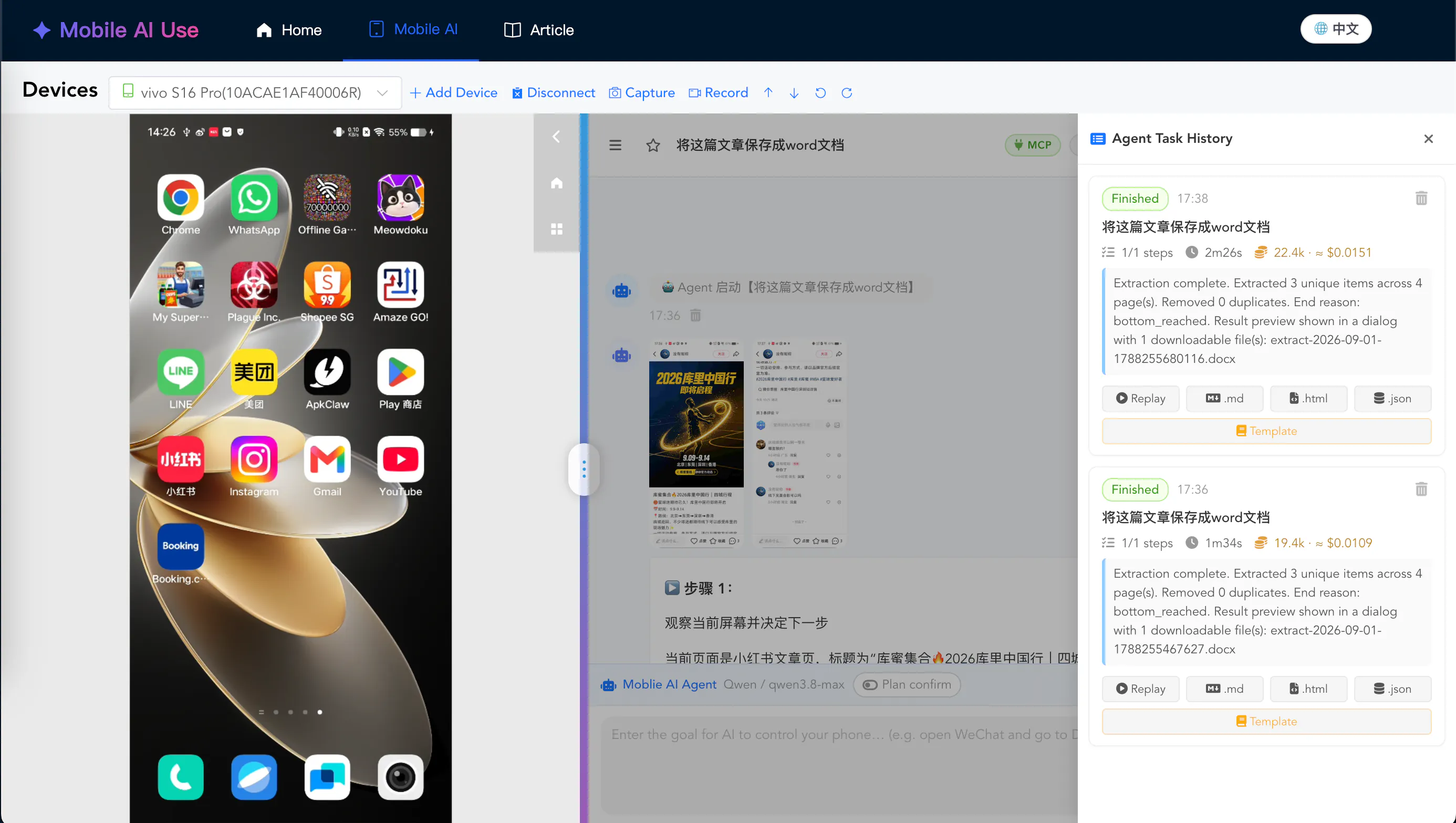Open the ApkClaw app
The width and height of the screenshot is (1456, 823).
[x=327, y=372]
